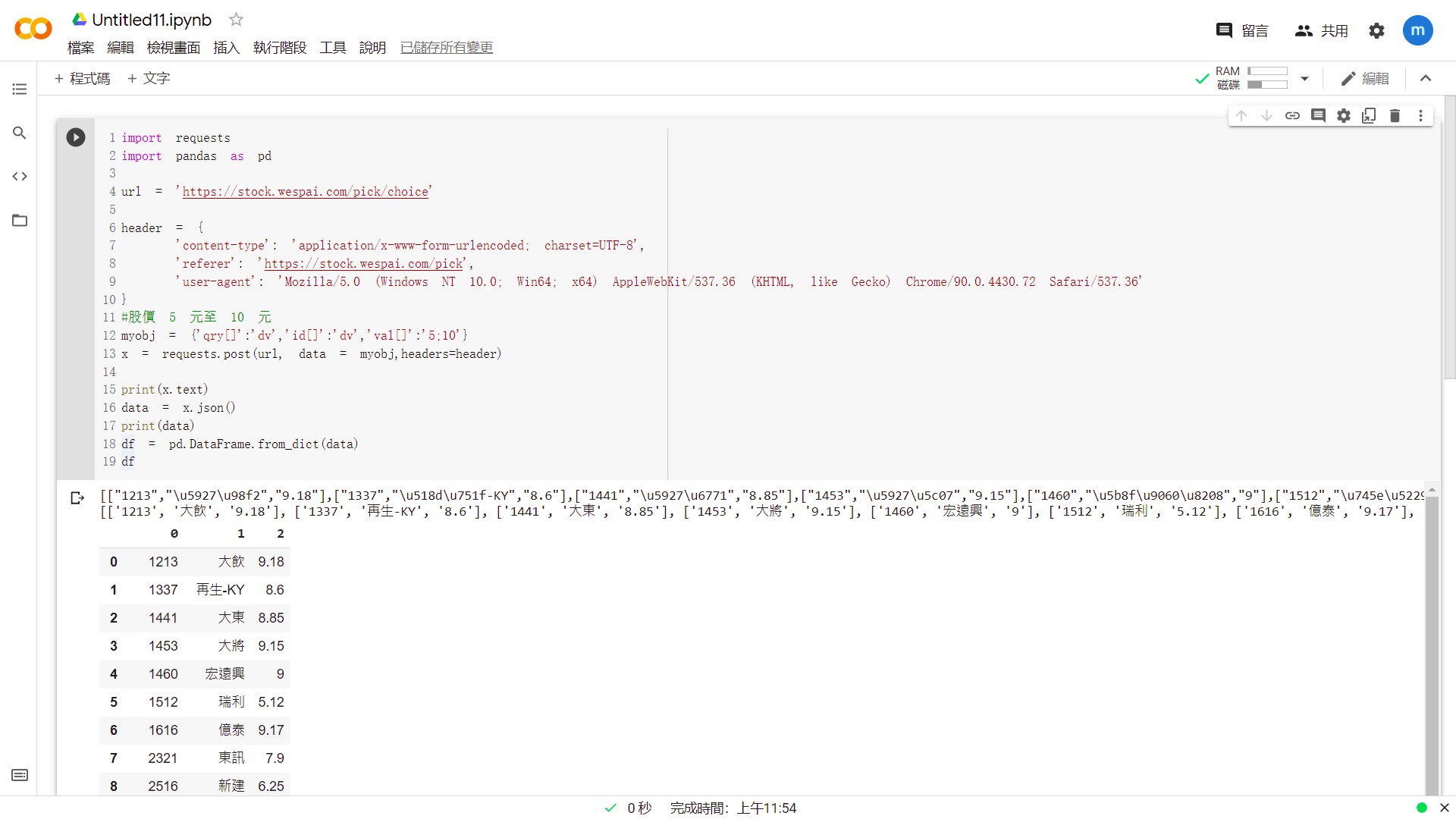Screen dimensions: 1456x819
Task: Copy link to cell
Action: click(1292, 115)
